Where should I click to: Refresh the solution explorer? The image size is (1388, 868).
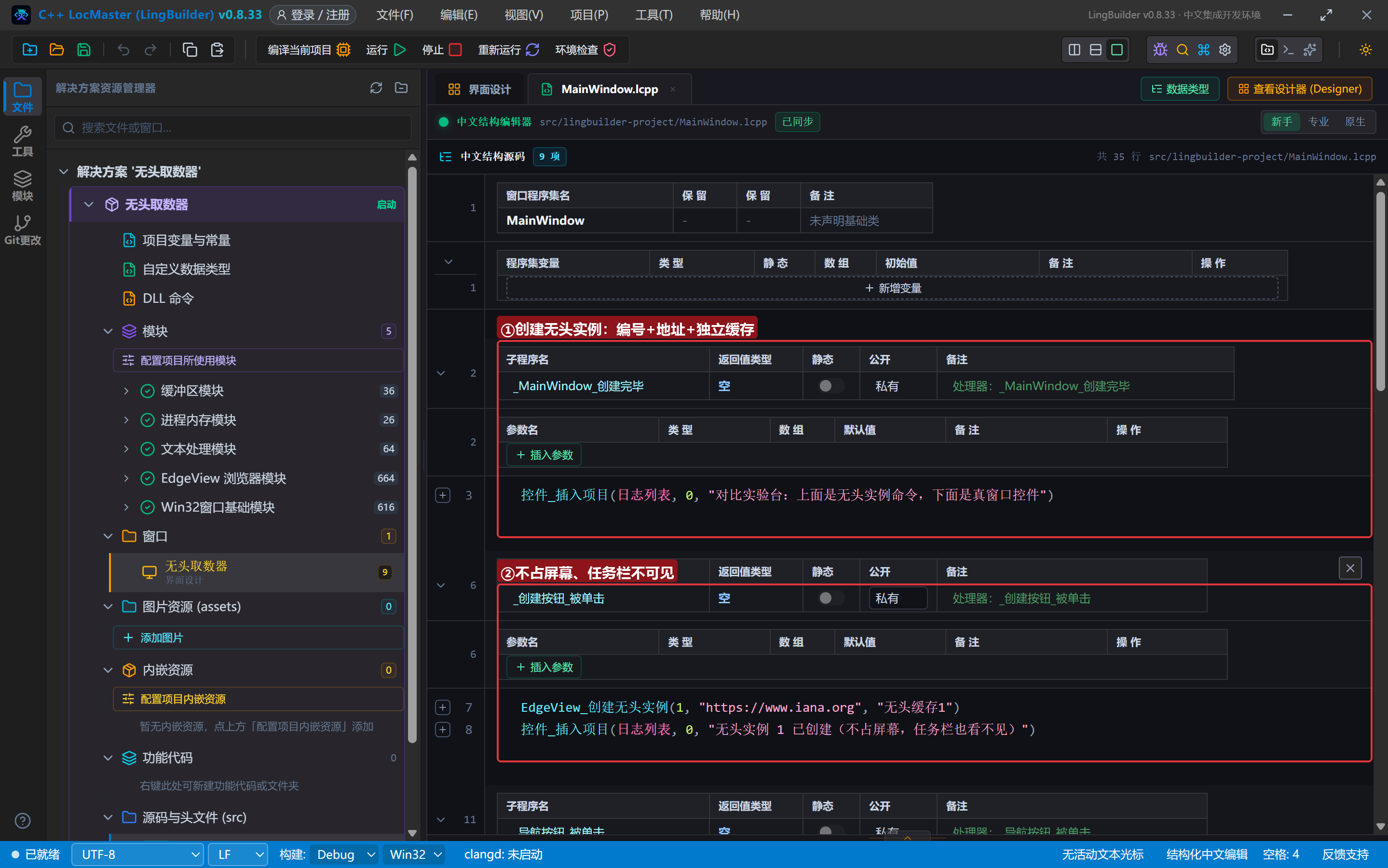(376, 88)
